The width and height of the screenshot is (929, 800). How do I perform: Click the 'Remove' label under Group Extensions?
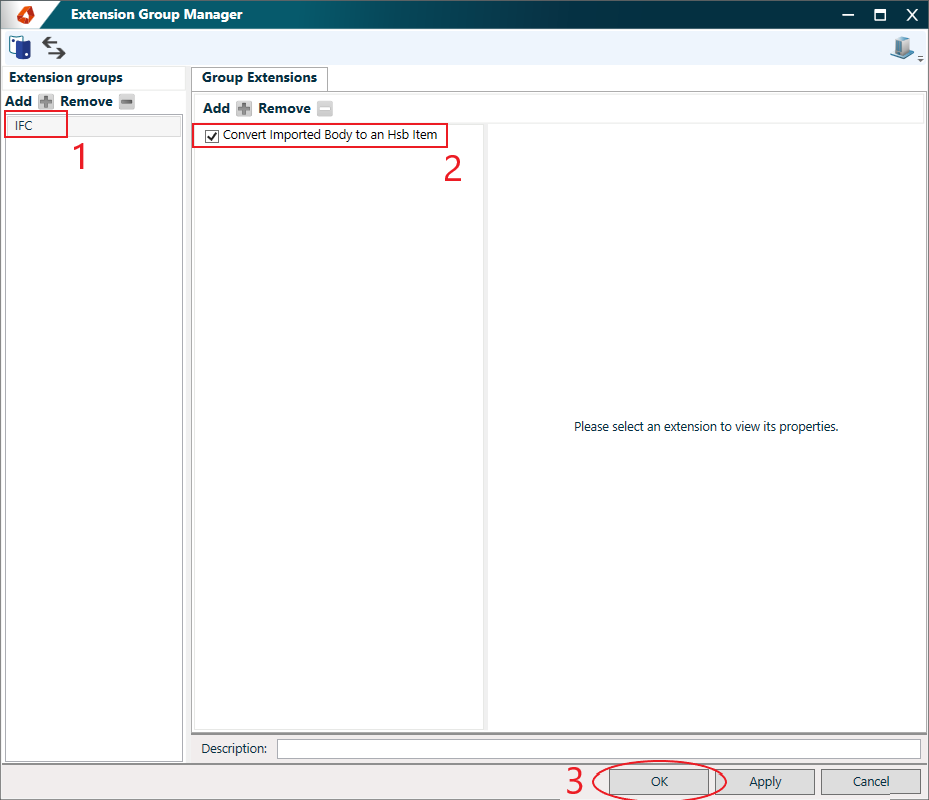(284, 108)
